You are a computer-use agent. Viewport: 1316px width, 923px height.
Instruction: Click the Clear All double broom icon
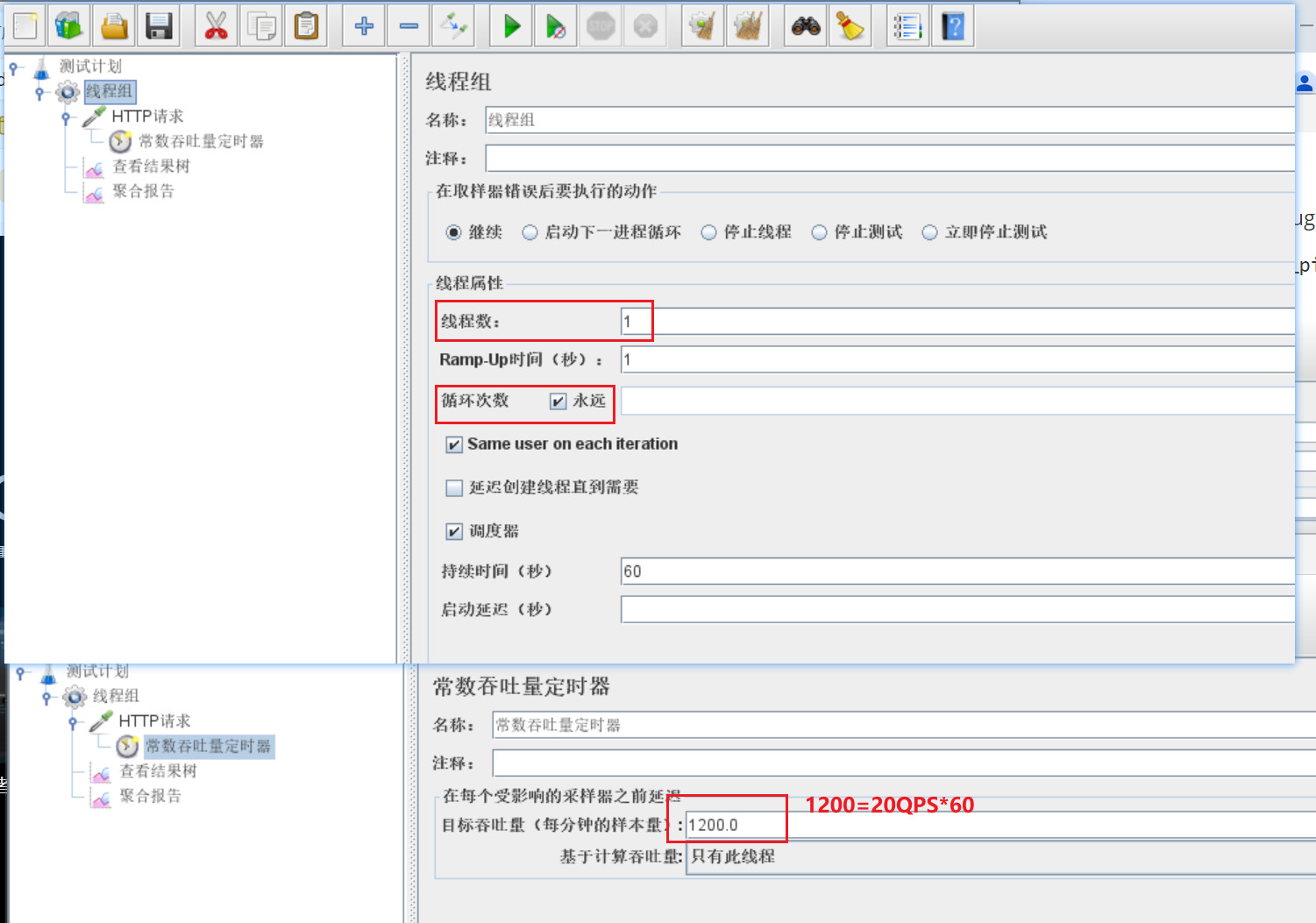(748, 26)
